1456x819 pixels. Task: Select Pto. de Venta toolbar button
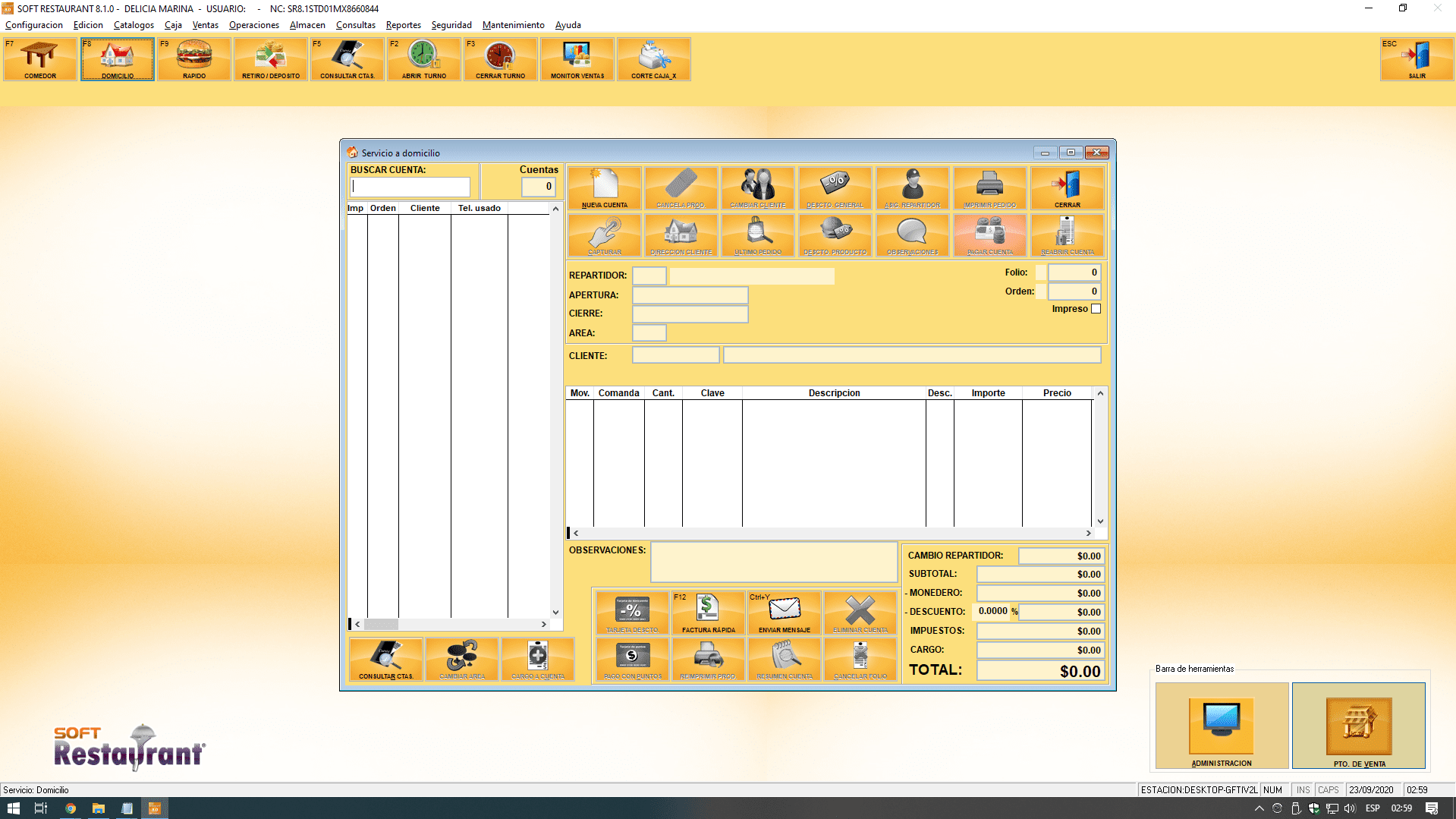click(1358, 725)
